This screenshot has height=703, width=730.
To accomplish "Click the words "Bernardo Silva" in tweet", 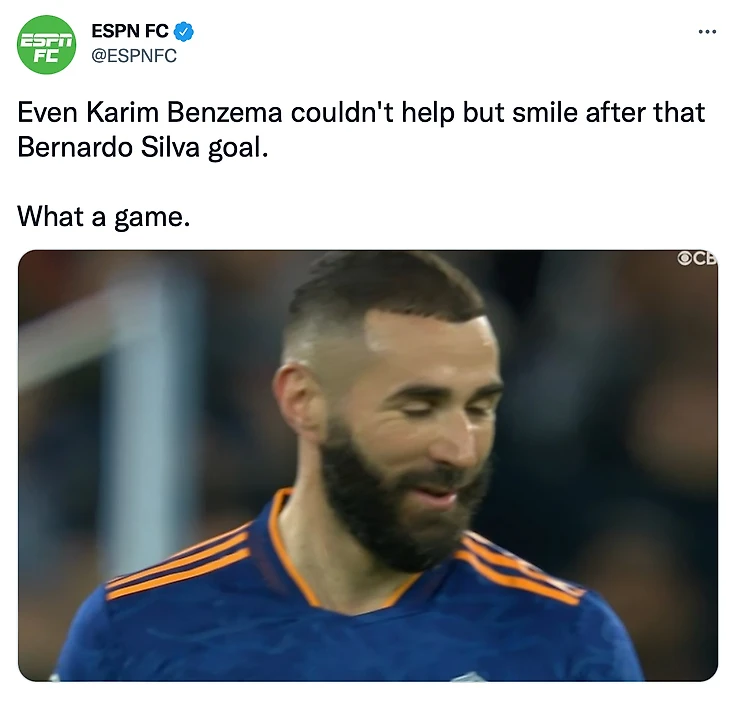I will [x=108, y=147].
